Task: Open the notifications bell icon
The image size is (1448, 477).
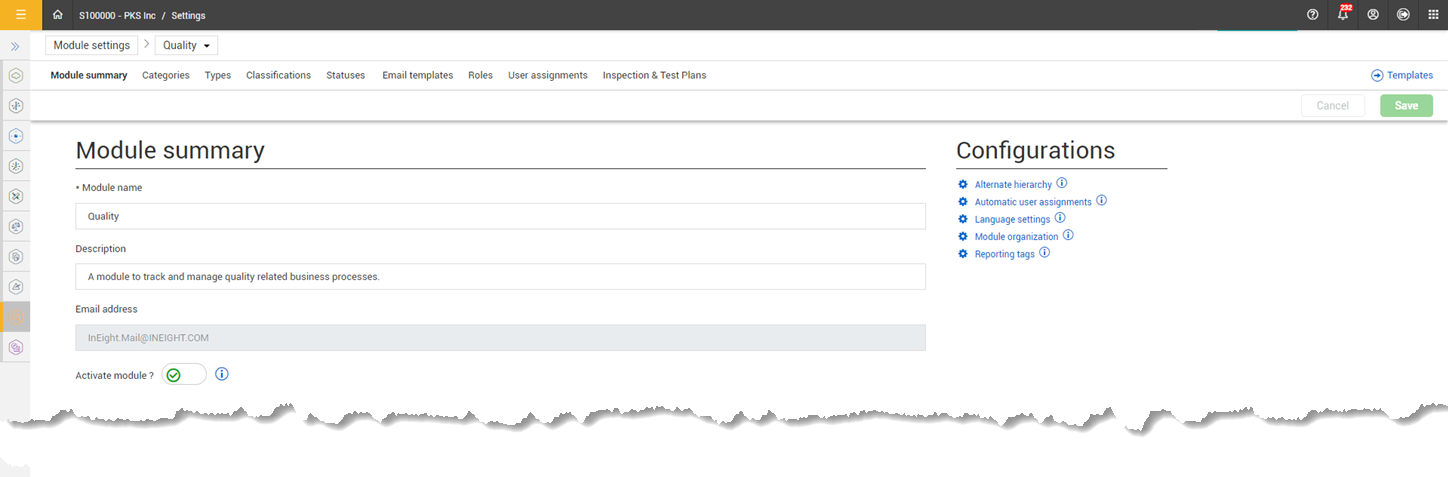Action: tap(1343, 15)
